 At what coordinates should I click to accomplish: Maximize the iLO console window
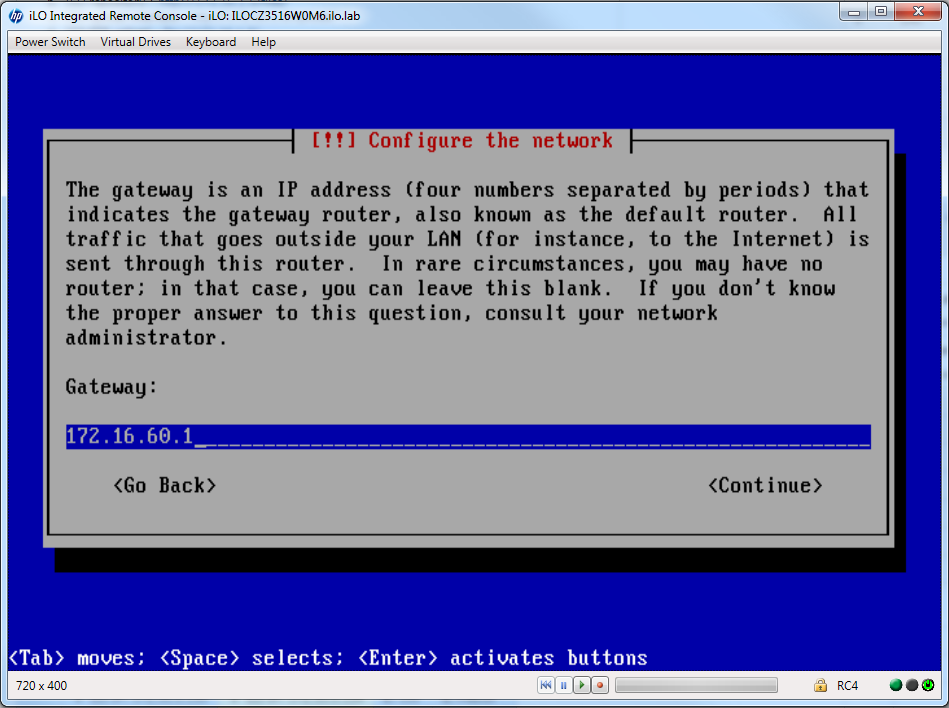[x=881, y=11]
